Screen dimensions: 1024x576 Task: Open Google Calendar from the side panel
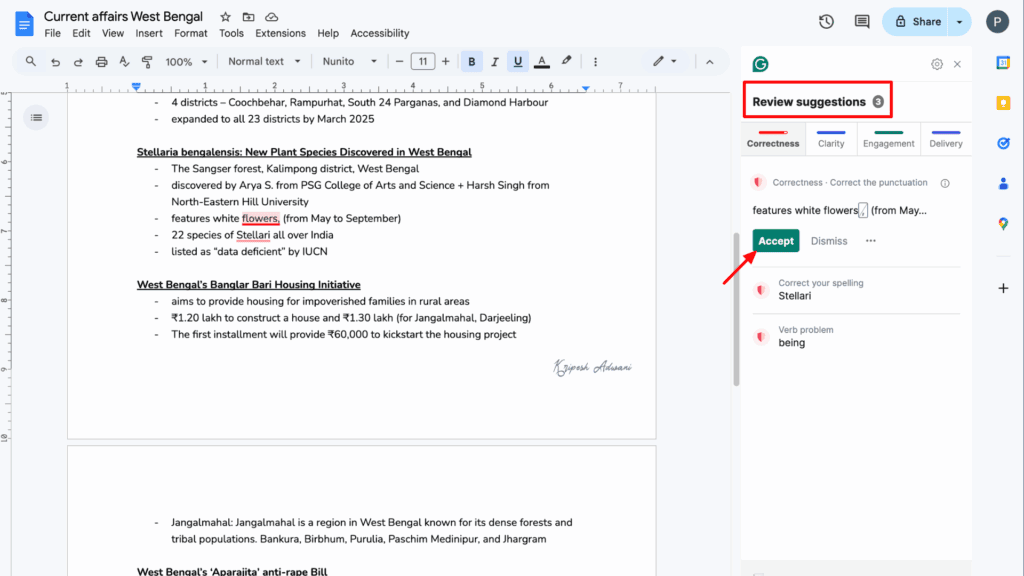[x=1003, y=63]
